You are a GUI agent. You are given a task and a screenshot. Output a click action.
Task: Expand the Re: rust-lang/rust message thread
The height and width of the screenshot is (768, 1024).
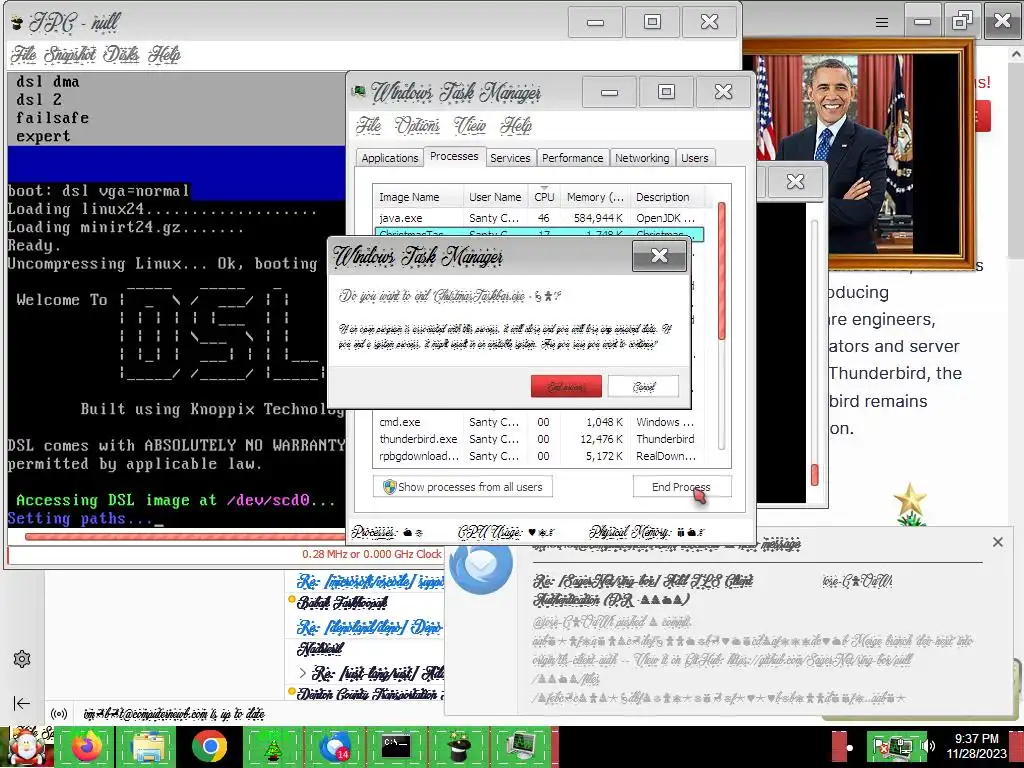tap(302, 672)
